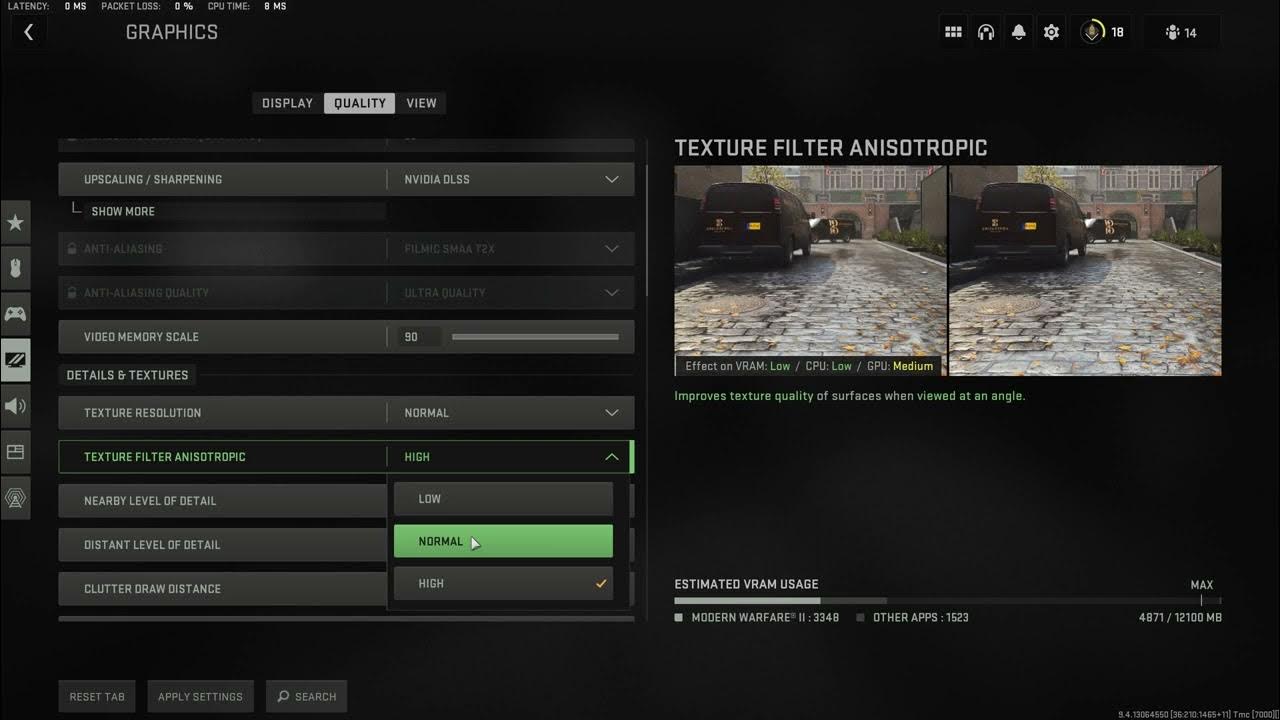Click the Details & Textures section header

point(127,375)
